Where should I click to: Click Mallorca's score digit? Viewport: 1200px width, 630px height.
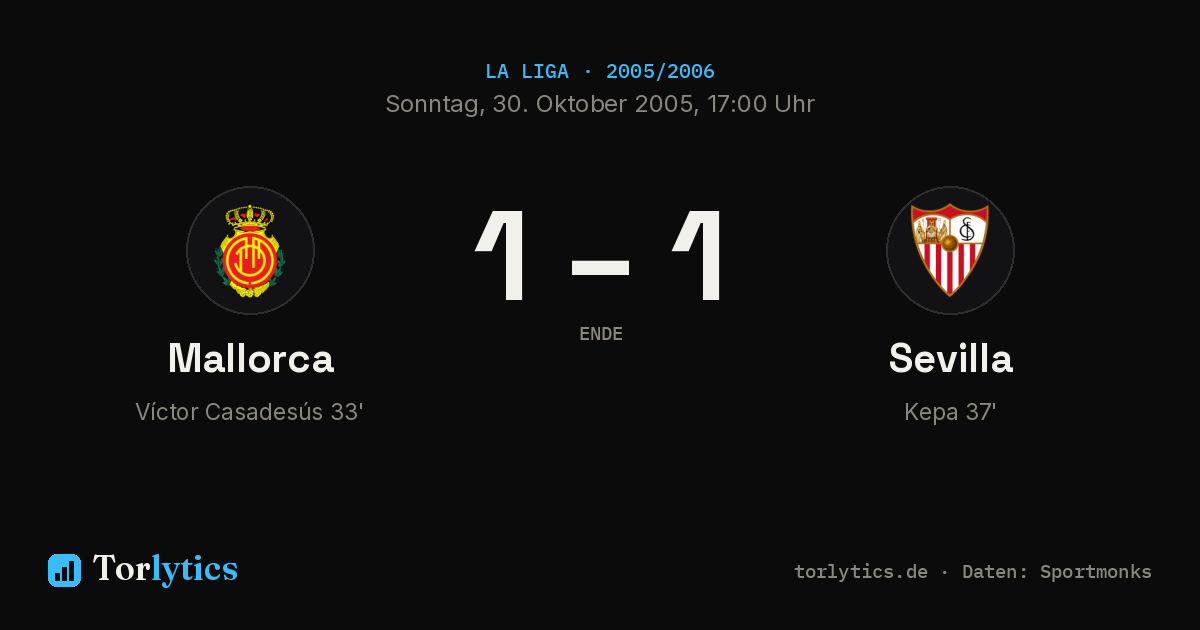tap(502, 255)
